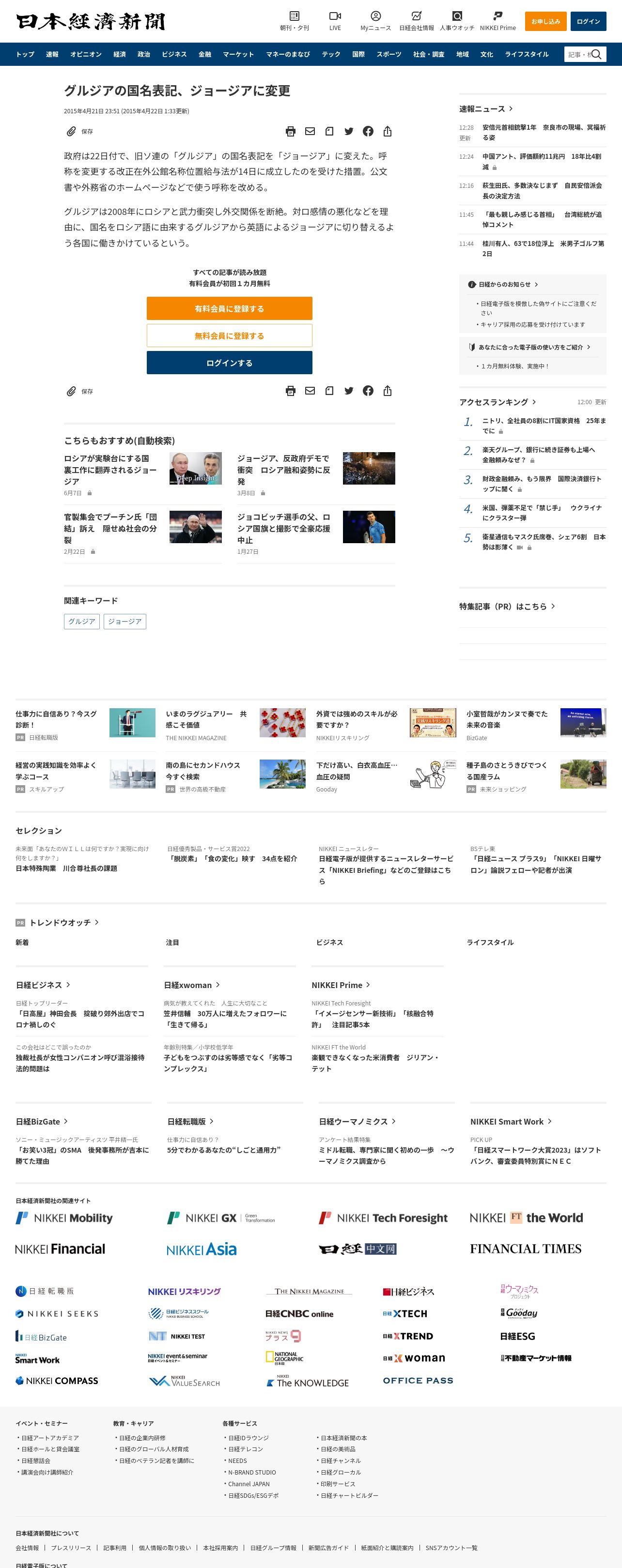Click the article search input field
Image resolution: width=622 pixels, height=1568 pixels.
(579, 54)
